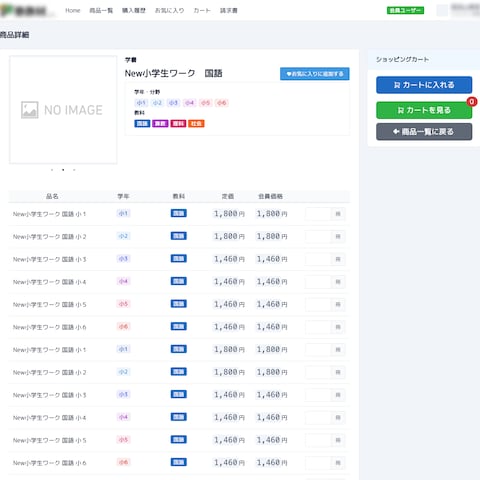
Task: Select the red 理科 subject tag
Action: 178,124
